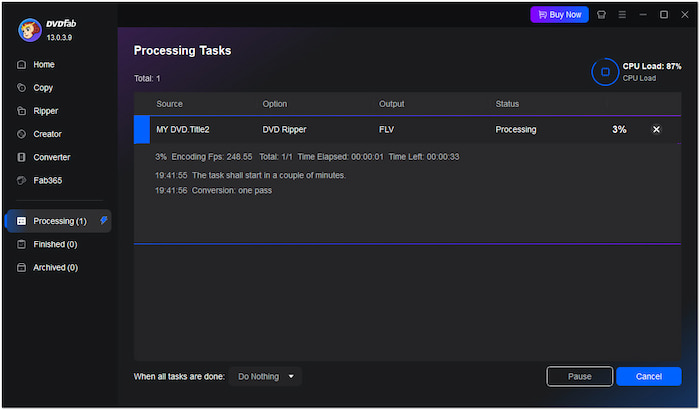The height and width of the screenshot is (410, 700).
Task: Open the hamburger main menu
Action: [622, 15]
